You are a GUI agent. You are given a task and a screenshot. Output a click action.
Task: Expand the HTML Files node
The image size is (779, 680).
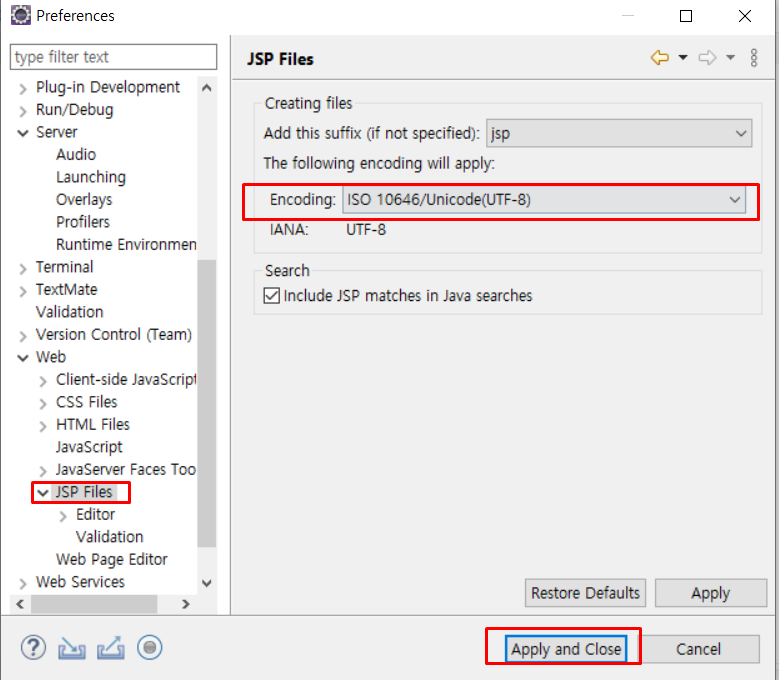tap(43, 426)
